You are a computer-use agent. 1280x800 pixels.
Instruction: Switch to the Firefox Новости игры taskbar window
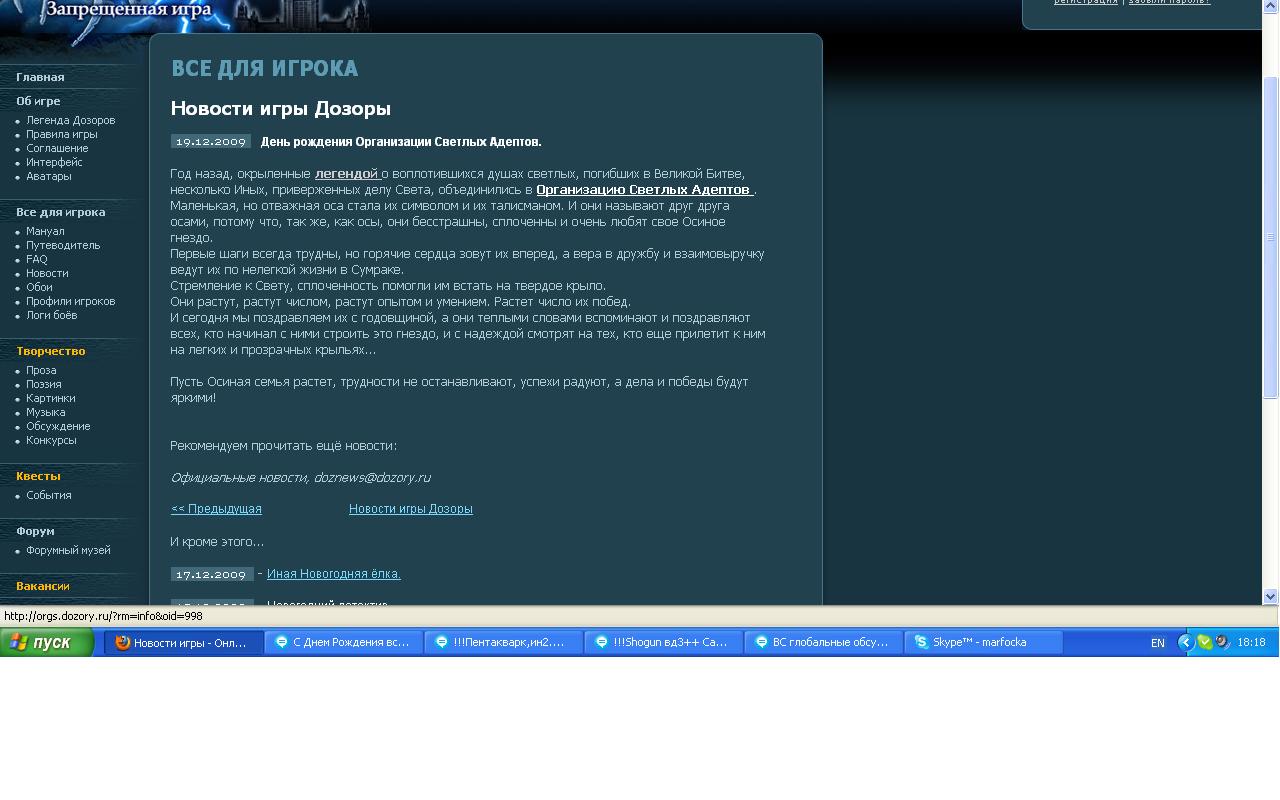point(184,643)
